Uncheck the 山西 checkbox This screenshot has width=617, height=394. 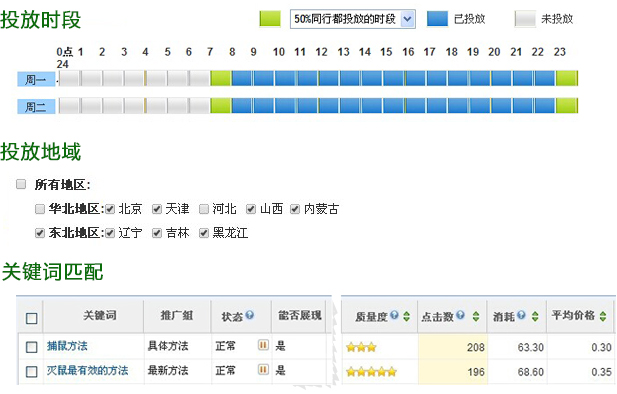point(251,209)
